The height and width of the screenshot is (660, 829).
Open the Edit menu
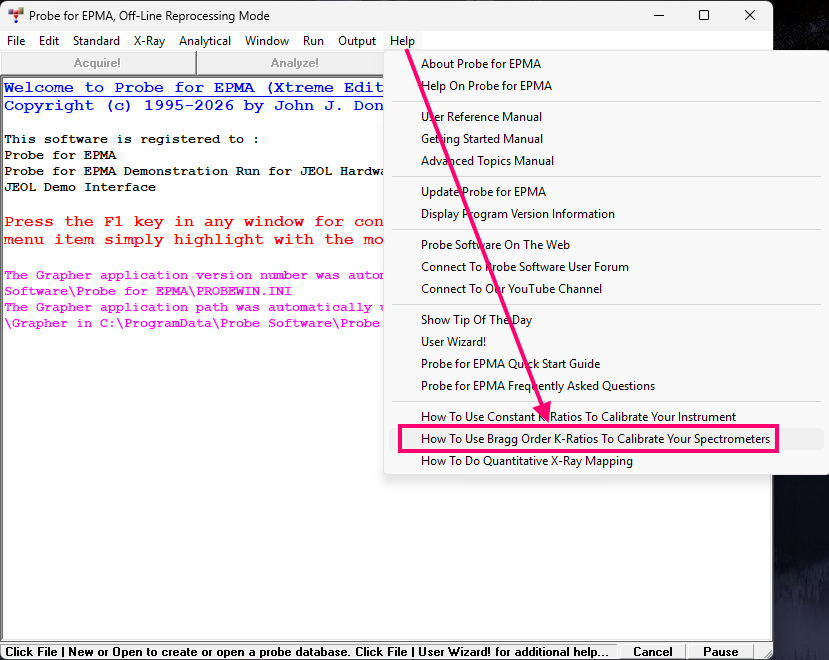(49, 41)
